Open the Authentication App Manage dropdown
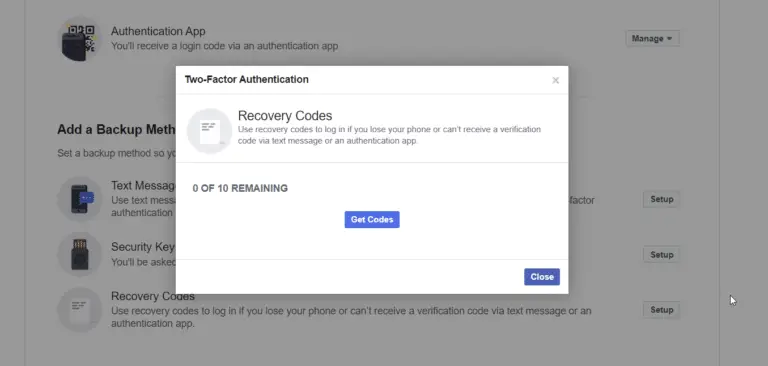The height and width of the screenshot is (366, 768). pos(652,38)
